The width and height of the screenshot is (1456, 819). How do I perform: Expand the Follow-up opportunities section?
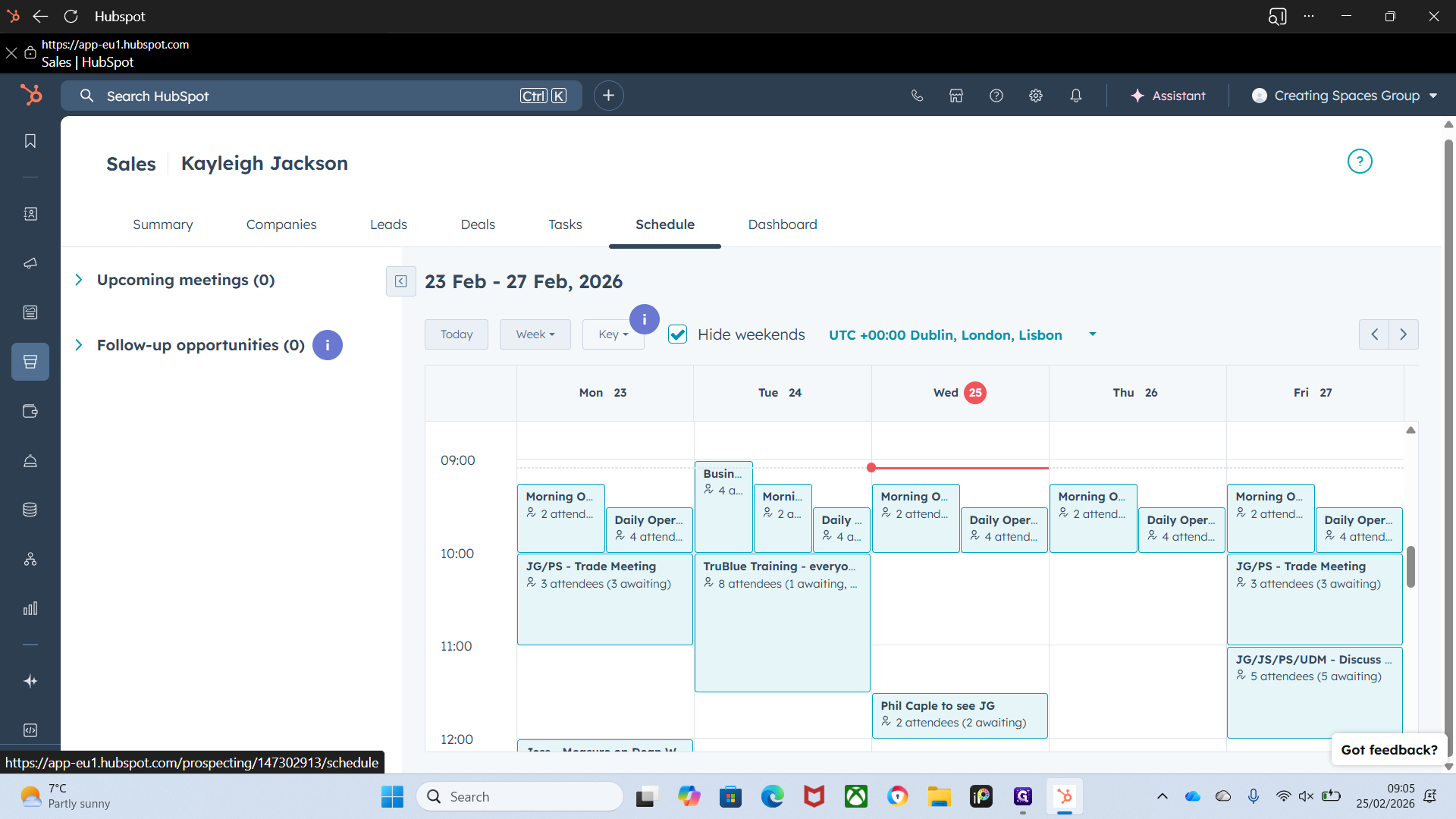(x=79, y=345)
